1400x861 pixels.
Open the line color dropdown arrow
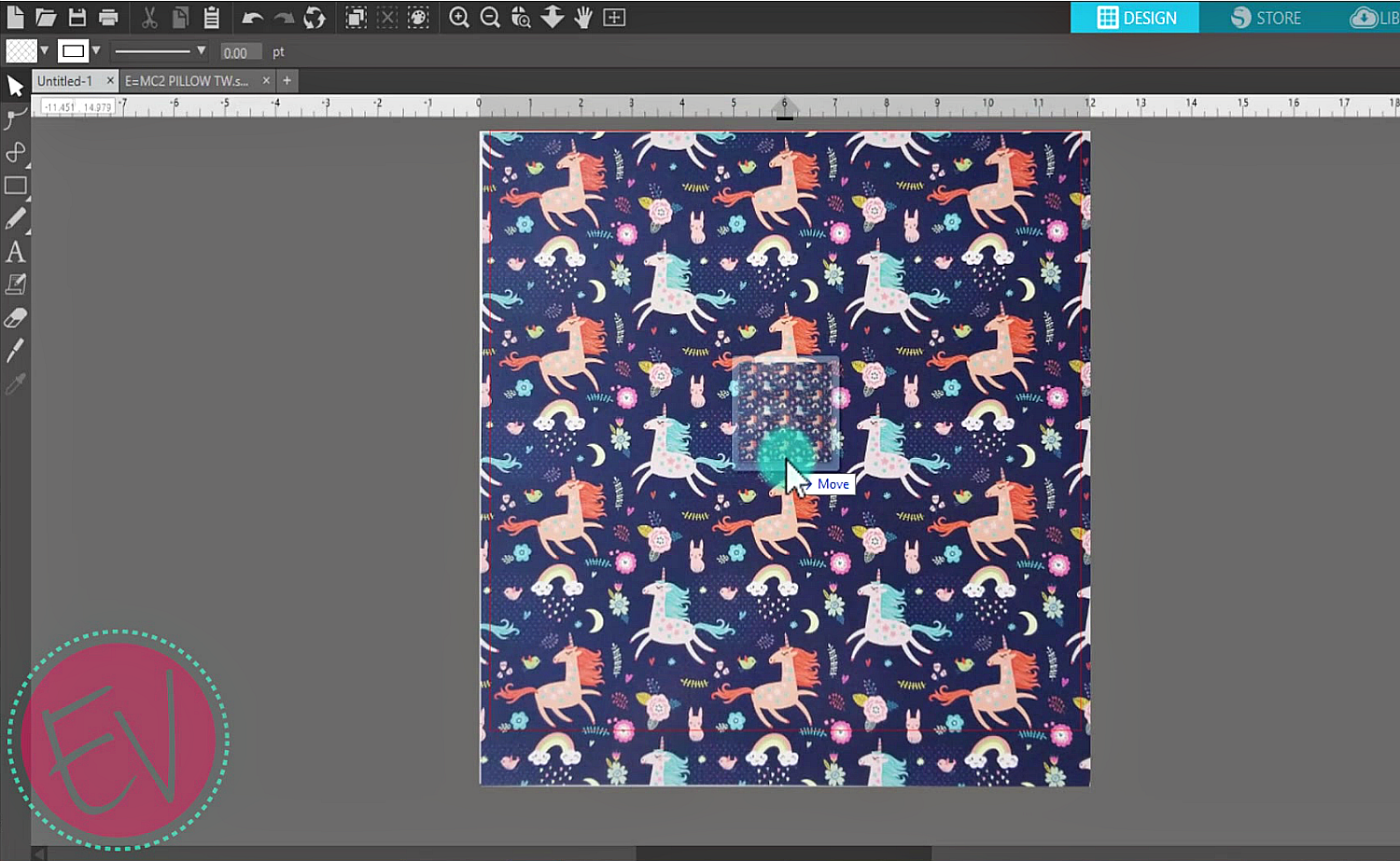96,50
